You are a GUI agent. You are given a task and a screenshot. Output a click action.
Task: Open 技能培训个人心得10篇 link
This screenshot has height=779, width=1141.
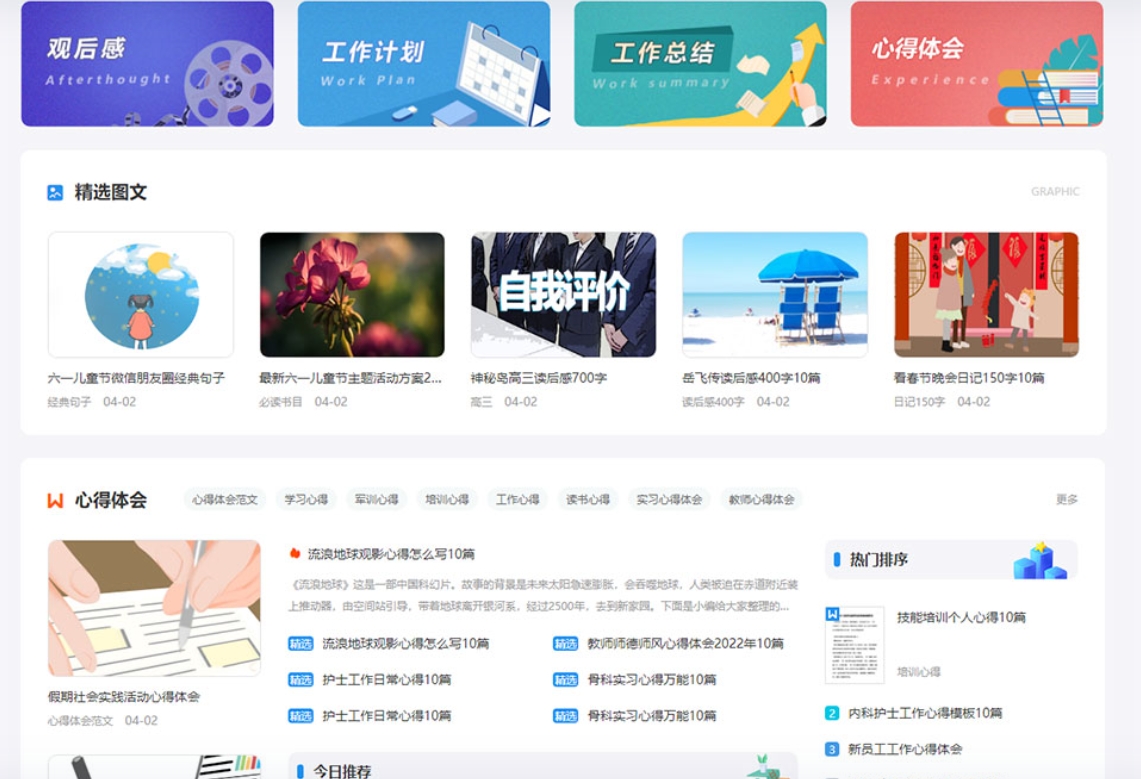(961, 618)
